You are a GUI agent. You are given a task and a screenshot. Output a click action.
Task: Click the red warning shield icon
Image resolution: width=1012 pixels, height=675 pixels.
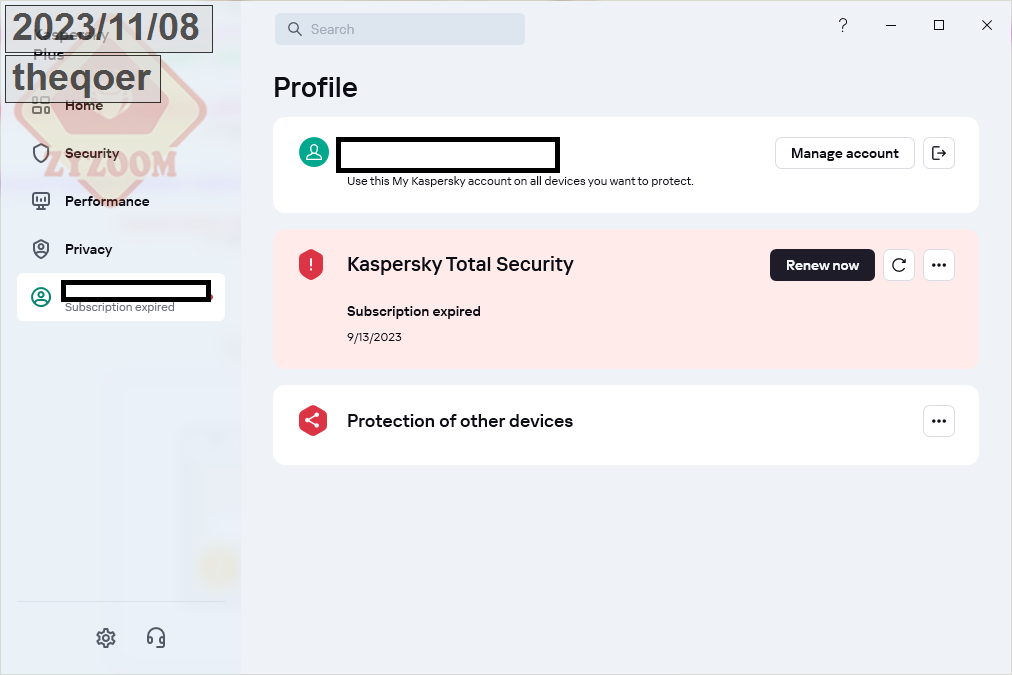coord(311,265)
